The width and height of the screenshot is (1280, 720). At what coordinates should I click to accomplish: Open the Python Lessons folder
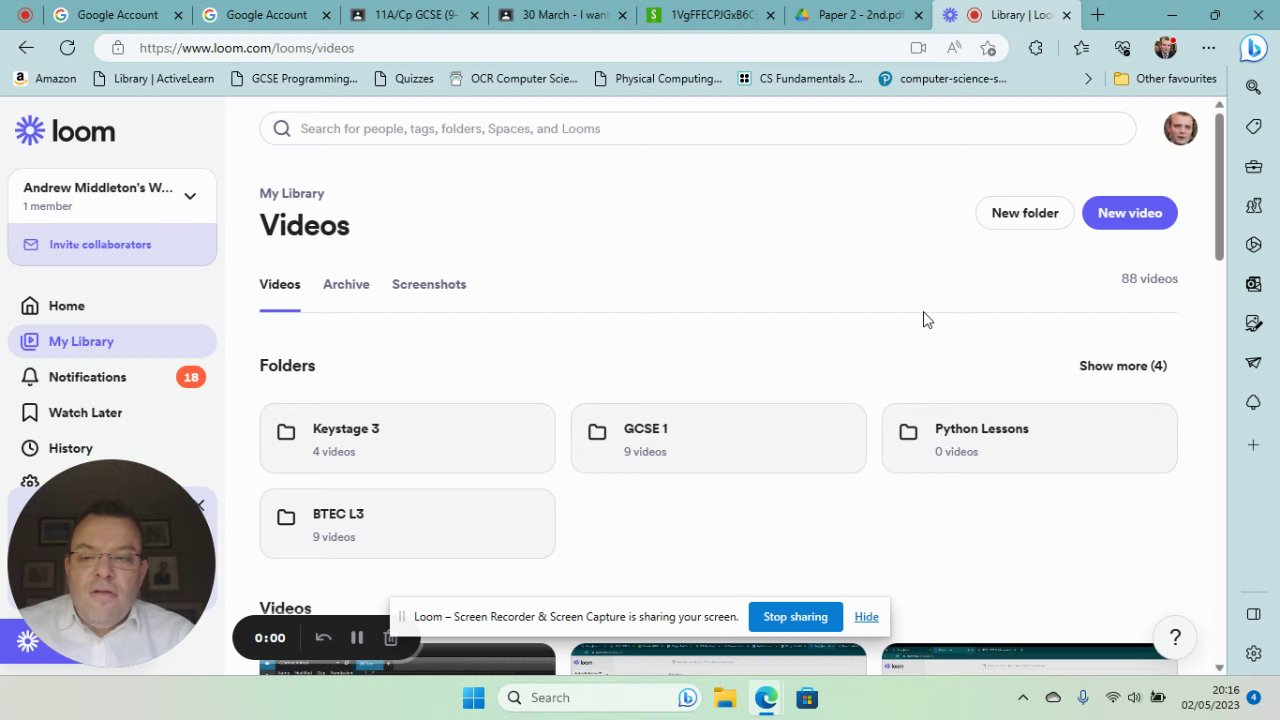[x=1029, y=438]
